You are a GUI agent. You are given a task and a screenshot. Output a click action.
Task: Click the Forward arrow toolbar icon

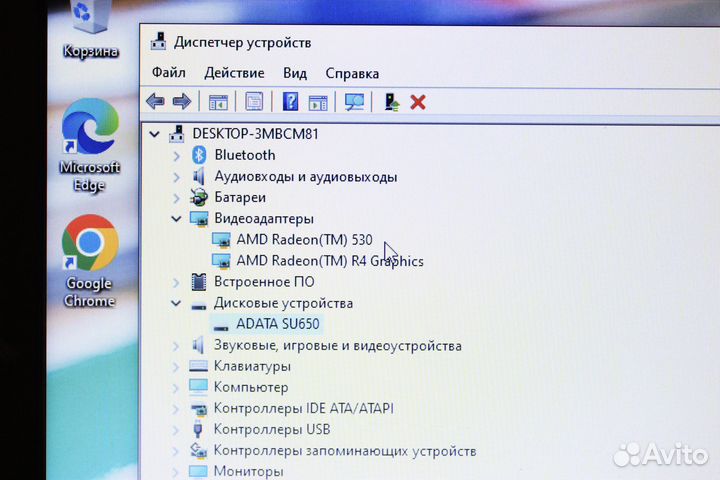pos(182,101)
